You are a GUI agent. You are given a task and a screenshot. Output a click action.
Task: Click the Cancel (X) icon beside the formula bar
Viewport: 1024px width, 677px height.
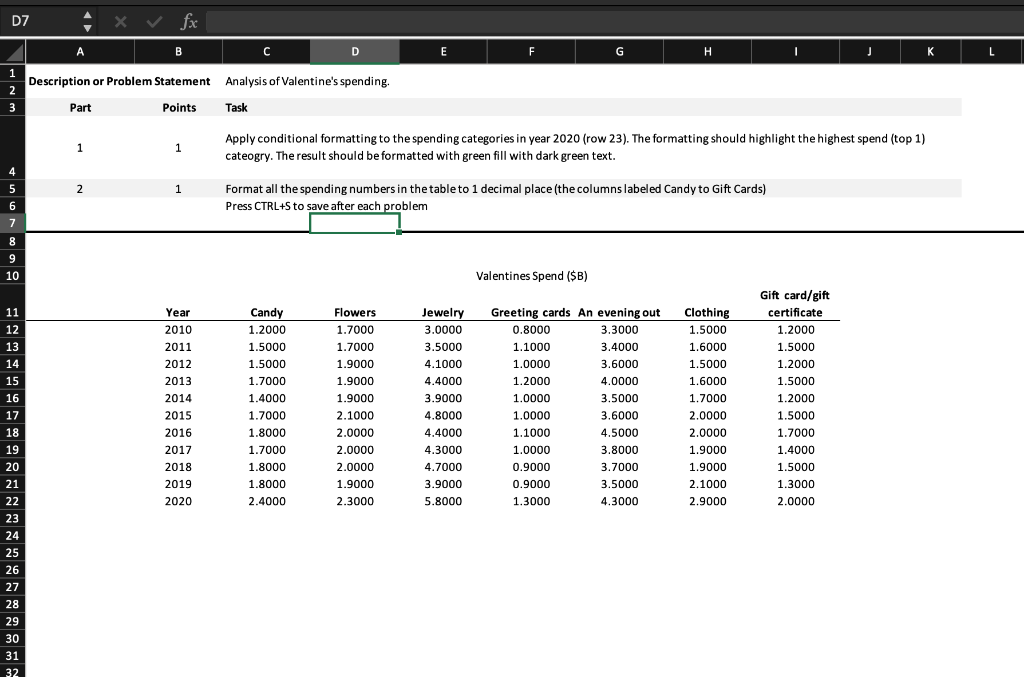click(119, 20)
